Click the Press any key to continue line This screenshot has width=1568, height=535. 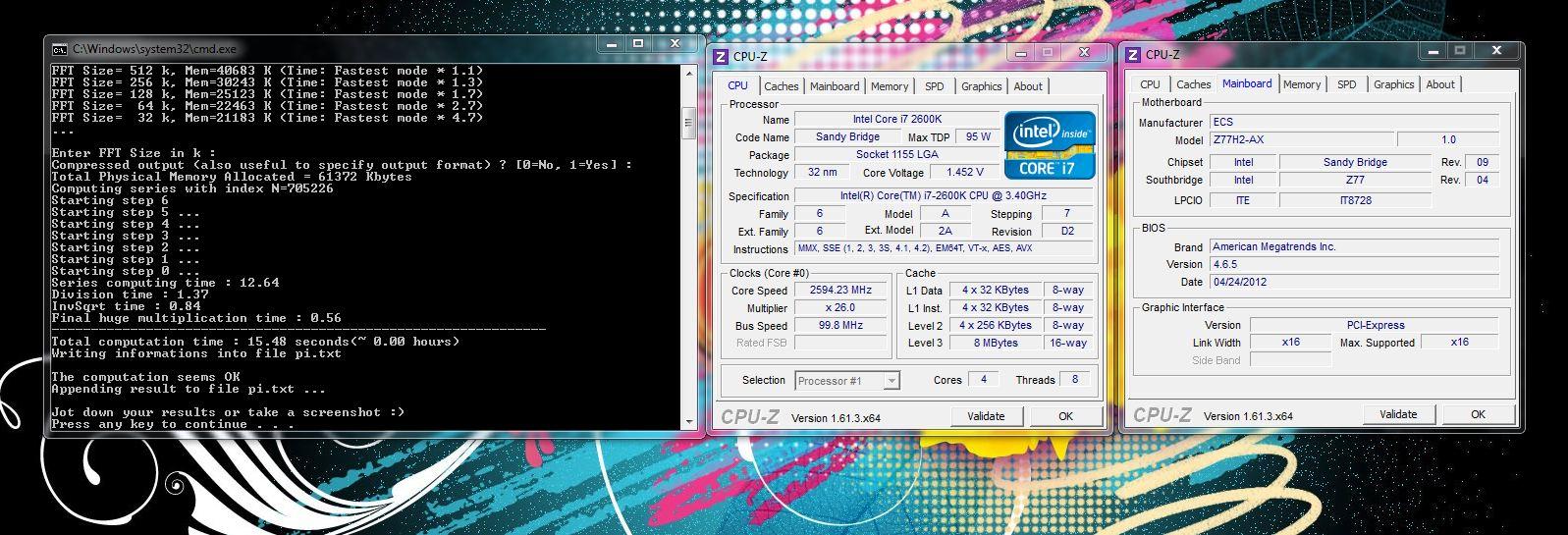173,424
